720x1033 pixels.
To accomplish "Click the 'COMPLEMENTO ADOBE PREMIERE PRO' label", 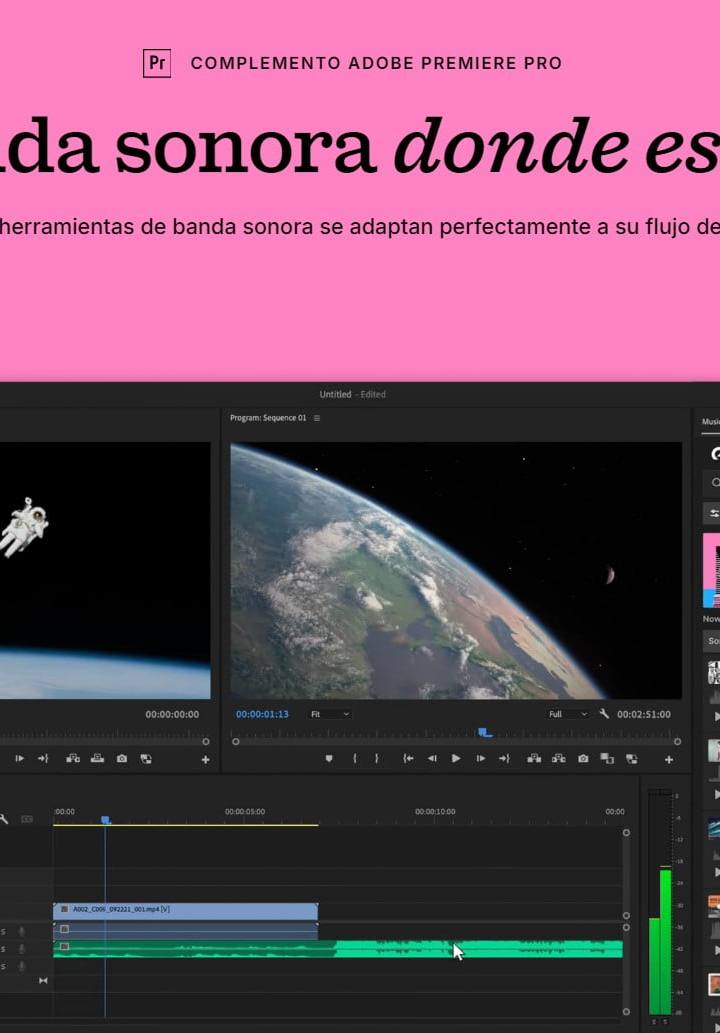I will pyautogui.click(x=376, y=63).
